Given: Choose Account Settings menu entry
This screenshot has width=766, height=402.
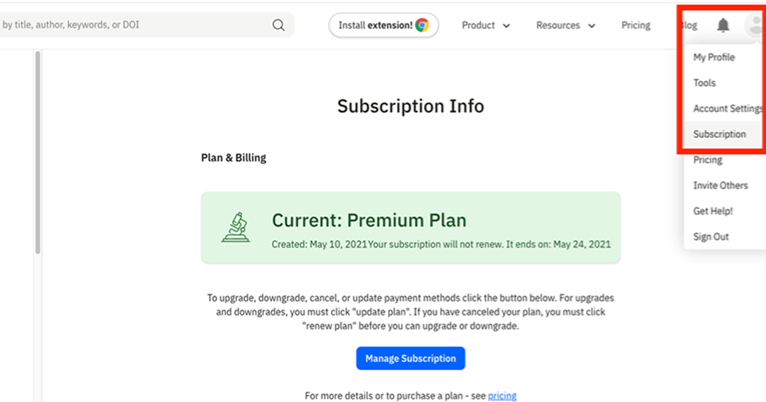Looking at the screenshot, I should pyautogui.click(x=727, y=109).
